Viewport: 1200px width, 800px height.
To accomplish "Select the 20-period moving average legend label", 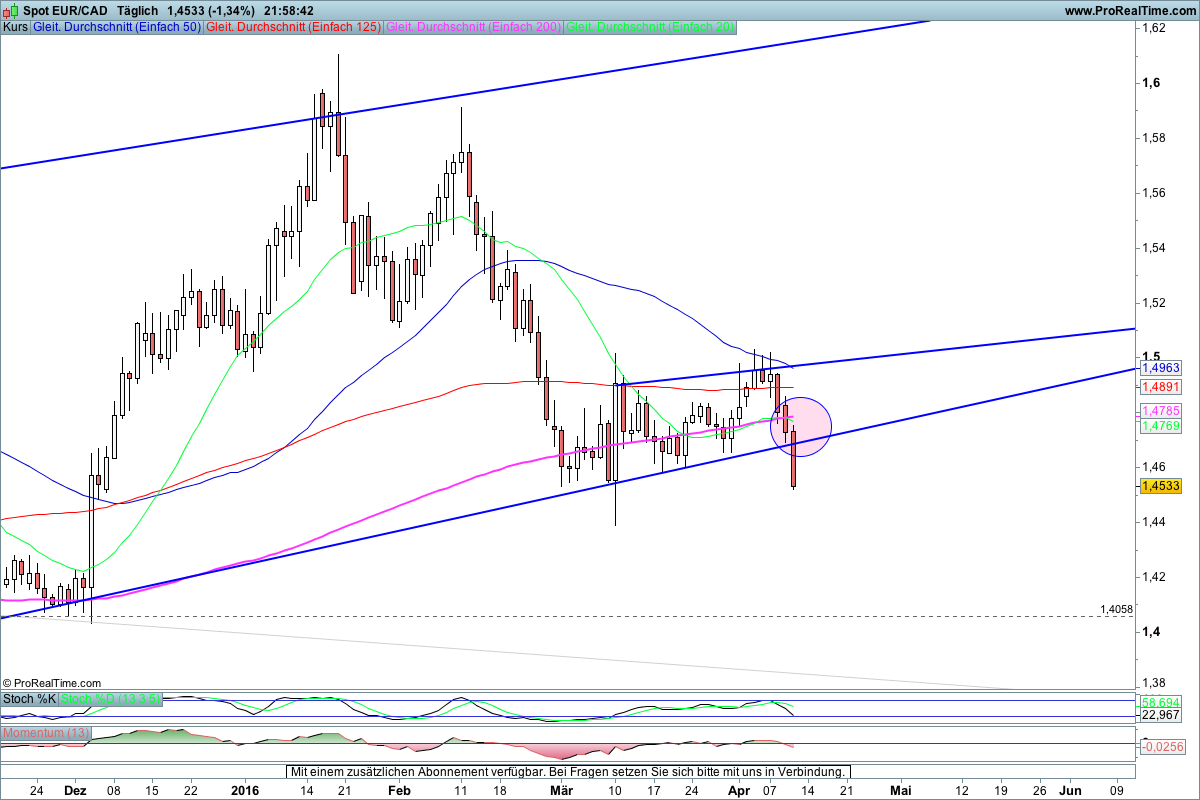I will (x=651, y=27).
